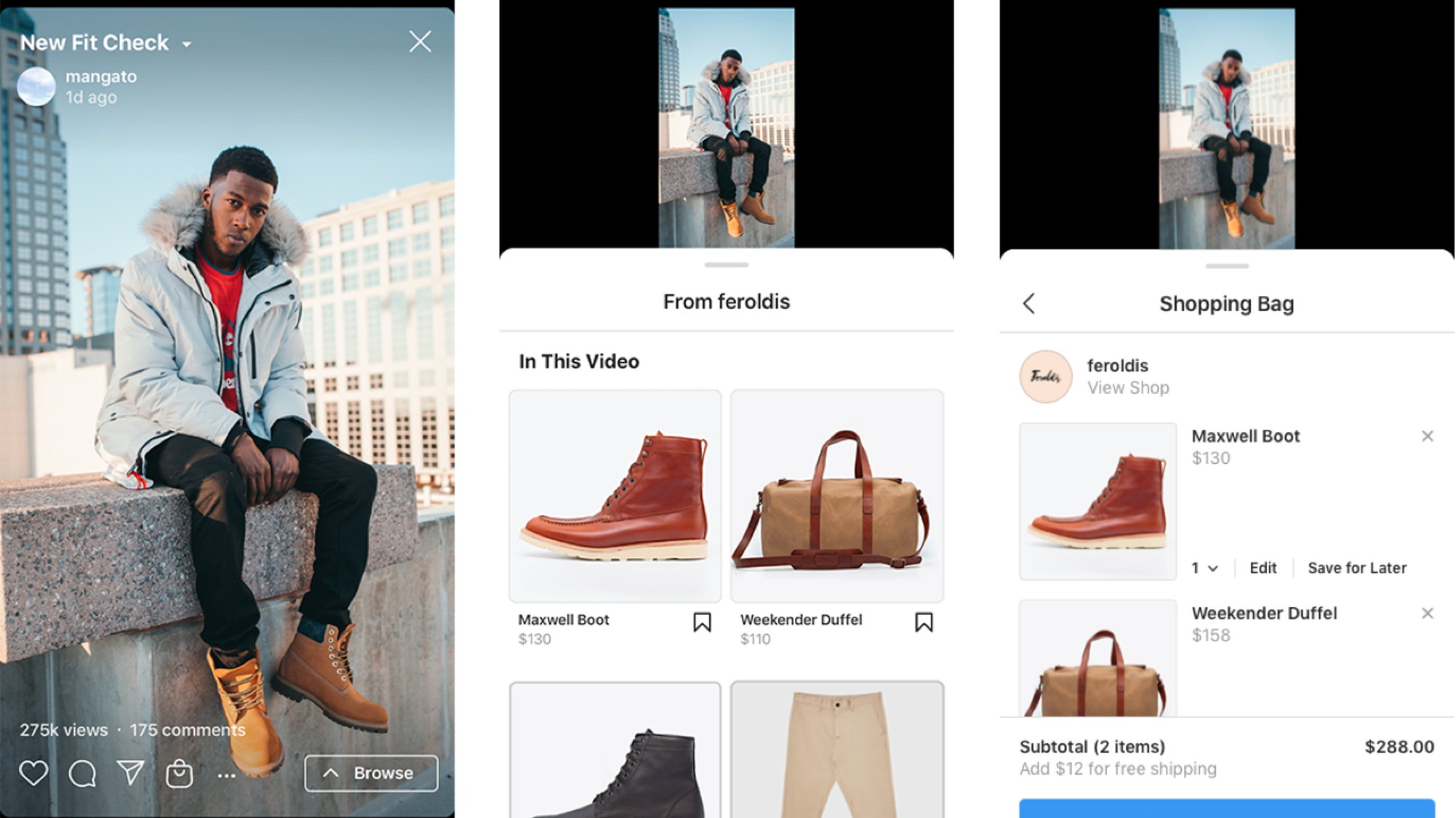Open the feroldis shop logo
Image resolution: width=1456 pixels, height=818 pixels.
1046,377
